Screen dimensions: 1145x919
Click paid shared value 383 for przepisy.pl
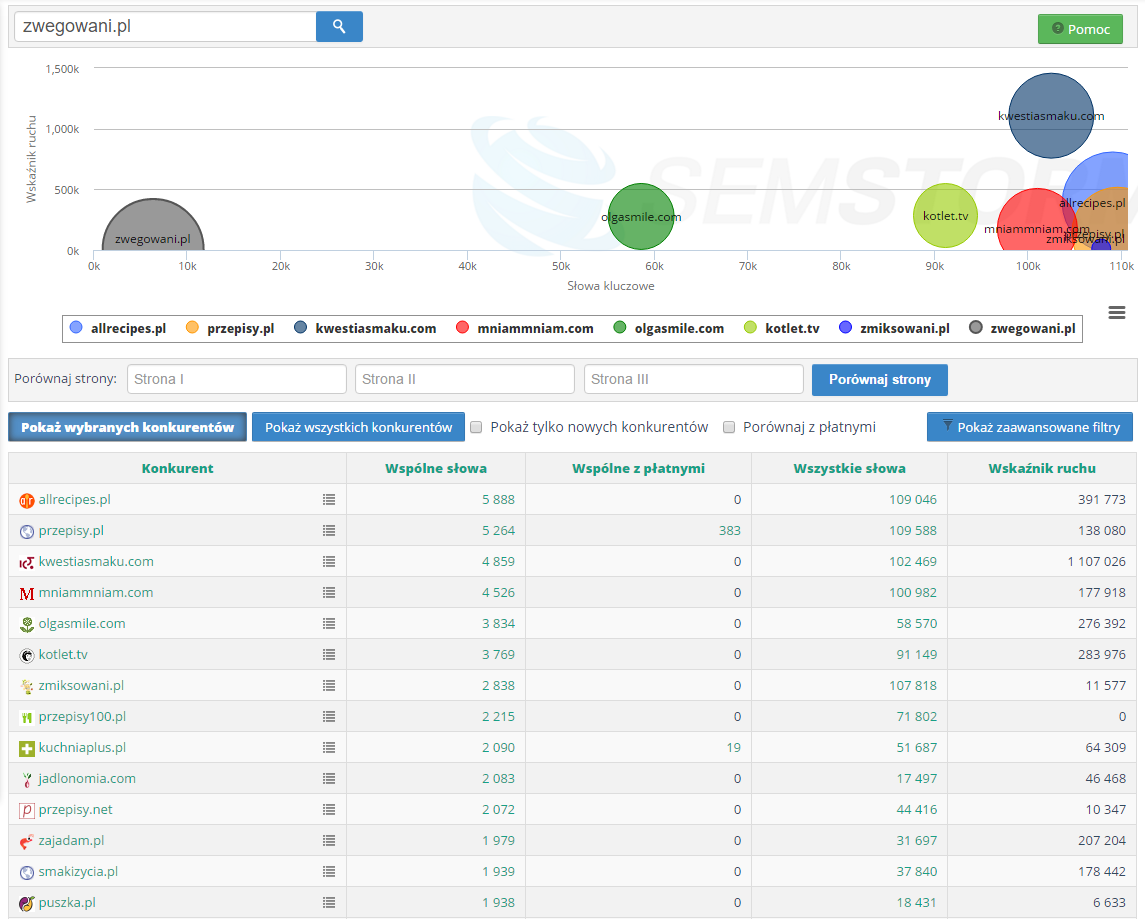coord(729,531)
